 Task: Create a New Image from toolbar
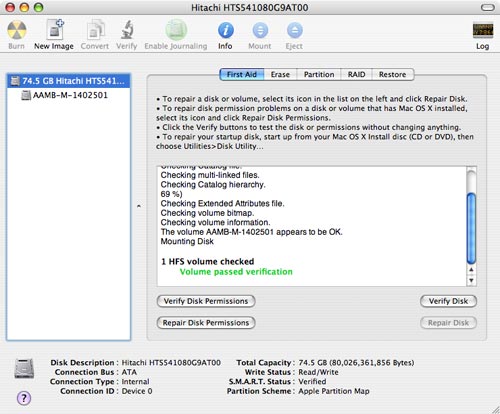click(x=55, y=29)
